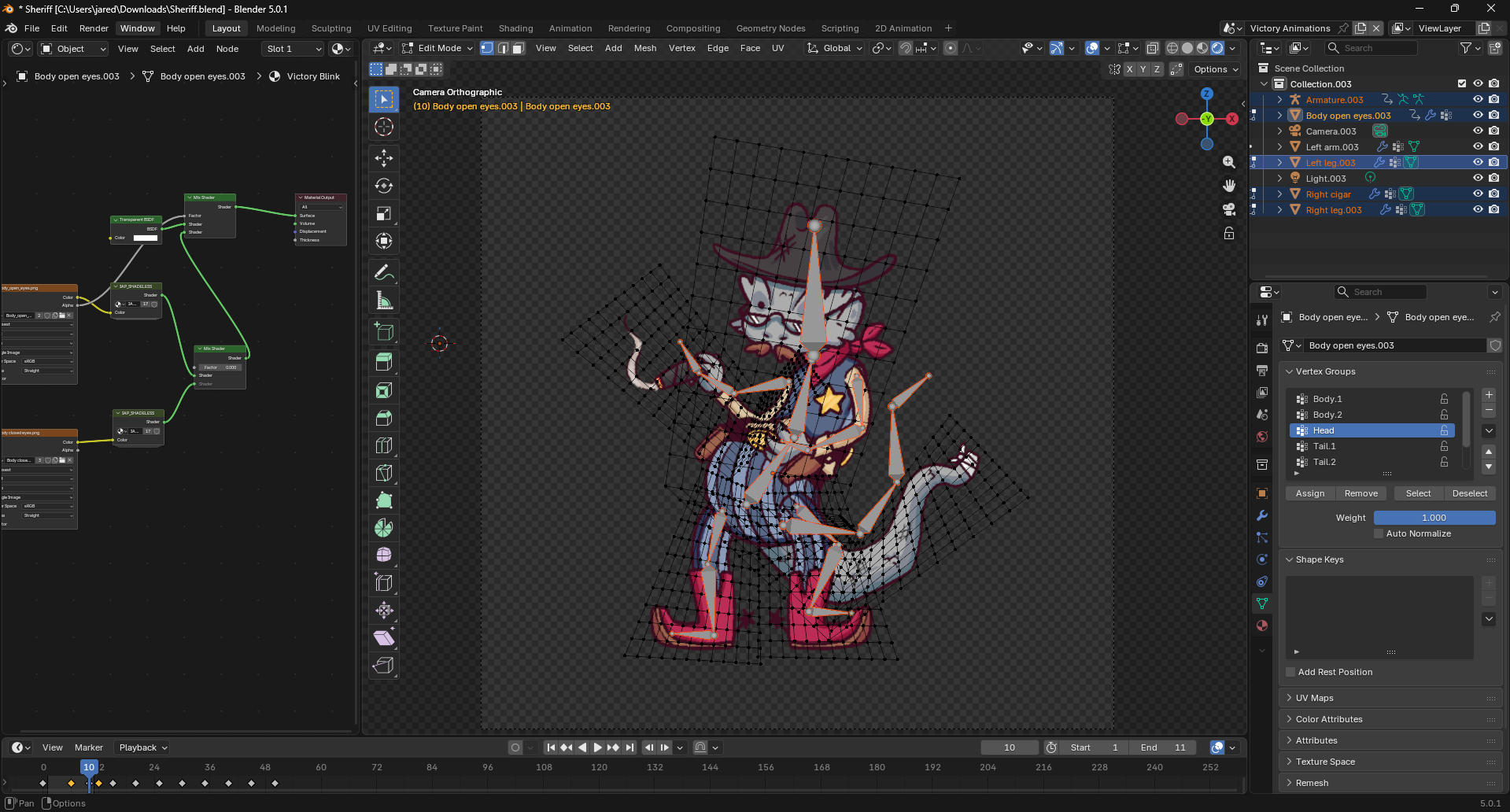Select the Tail.1 vertex group
Viewport: 1510px width, 812px height.
(1372, 446)
